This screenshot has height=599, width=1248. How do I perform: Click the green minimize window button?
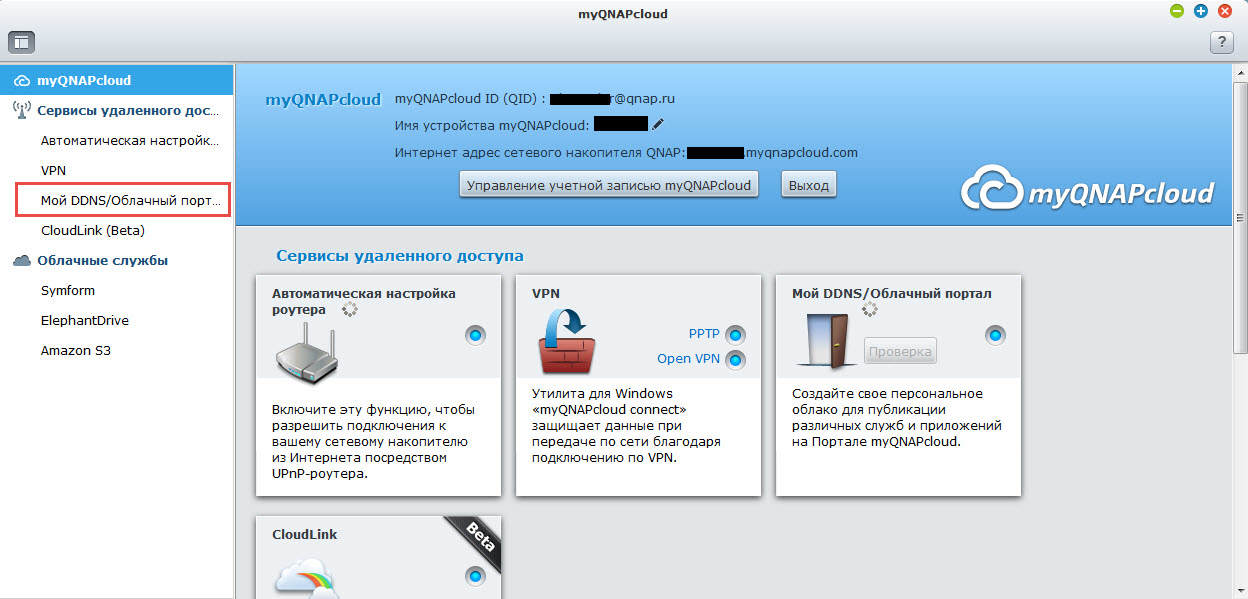click(1177, 11)
